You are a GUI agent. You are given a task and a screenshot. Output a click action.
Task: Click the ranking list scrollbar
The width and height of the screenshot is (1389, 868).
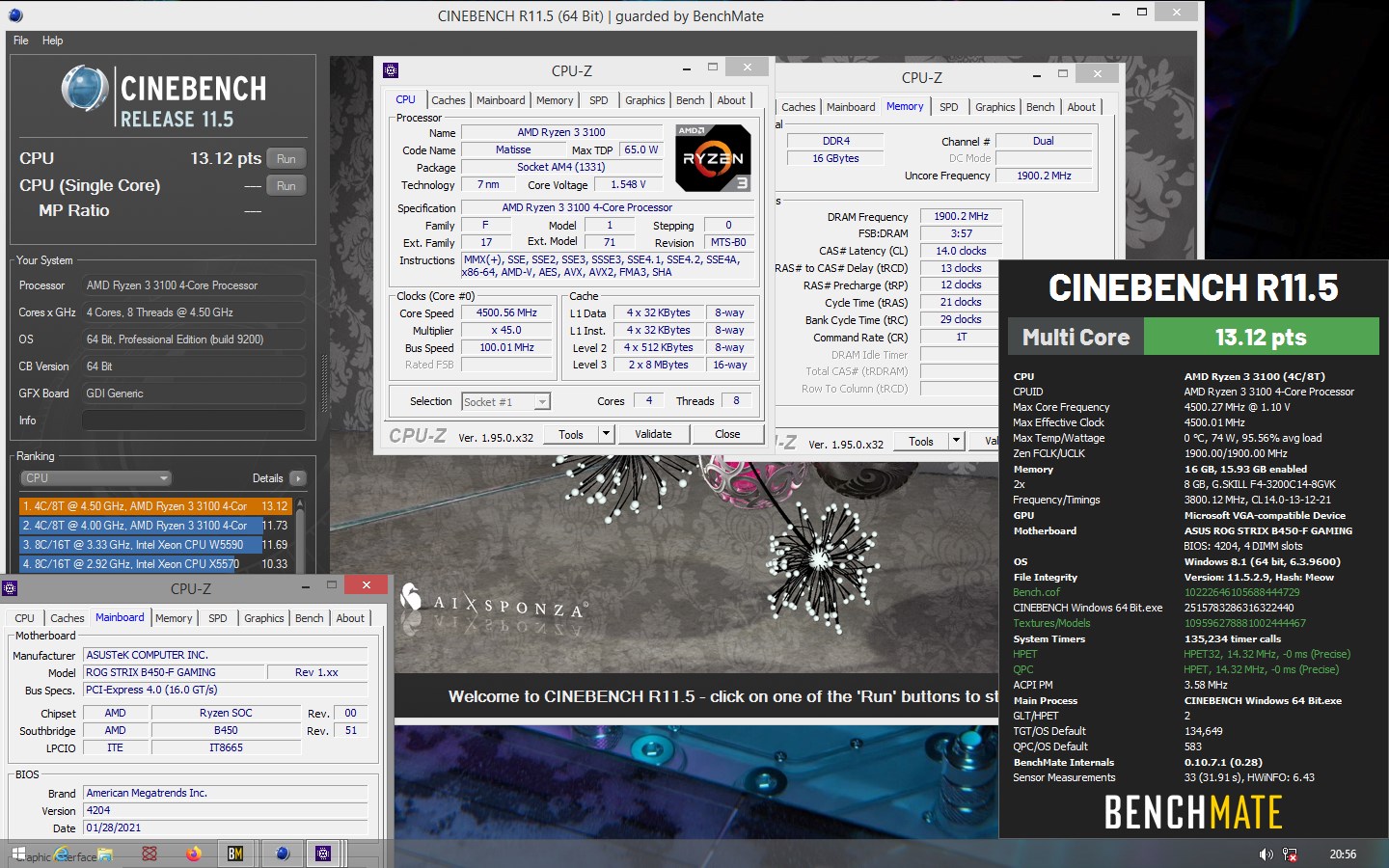point(299,534)
